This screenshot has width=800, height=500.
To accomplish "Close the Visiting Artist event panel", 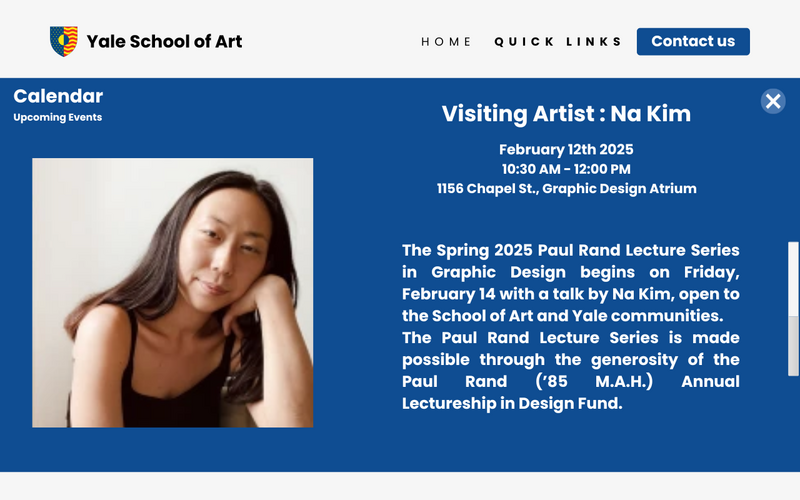I will pyautogui.click(x=773, y=101).
